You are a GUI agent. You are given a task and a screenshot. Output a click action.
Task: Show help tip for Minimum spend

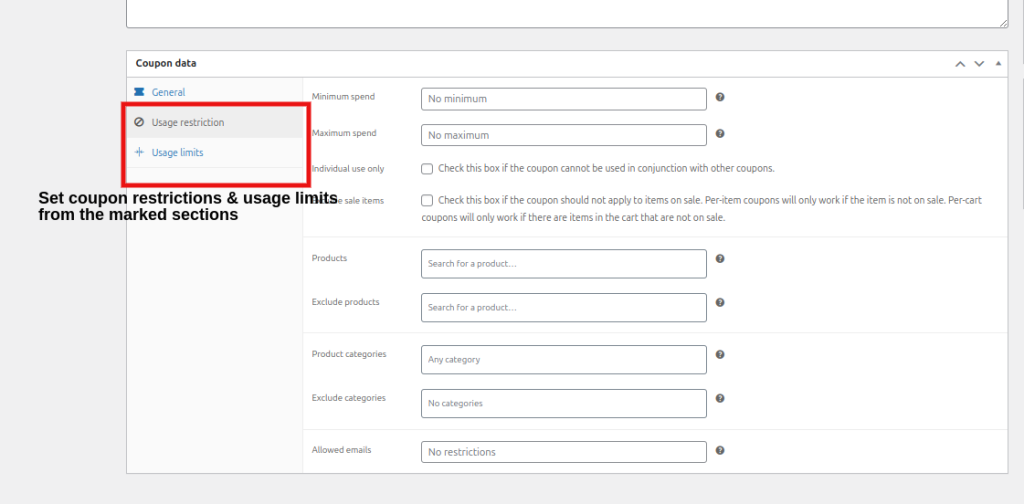tap(720, 97)
